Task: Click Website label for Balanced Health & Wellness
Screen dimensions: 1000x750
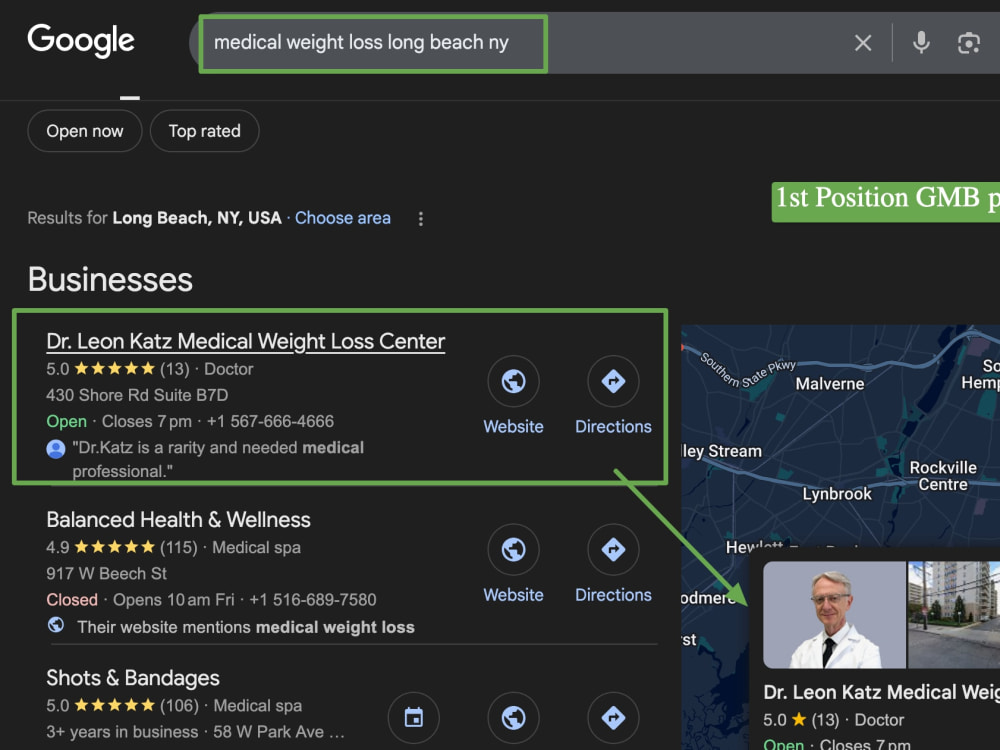Action: pos(513,595)
